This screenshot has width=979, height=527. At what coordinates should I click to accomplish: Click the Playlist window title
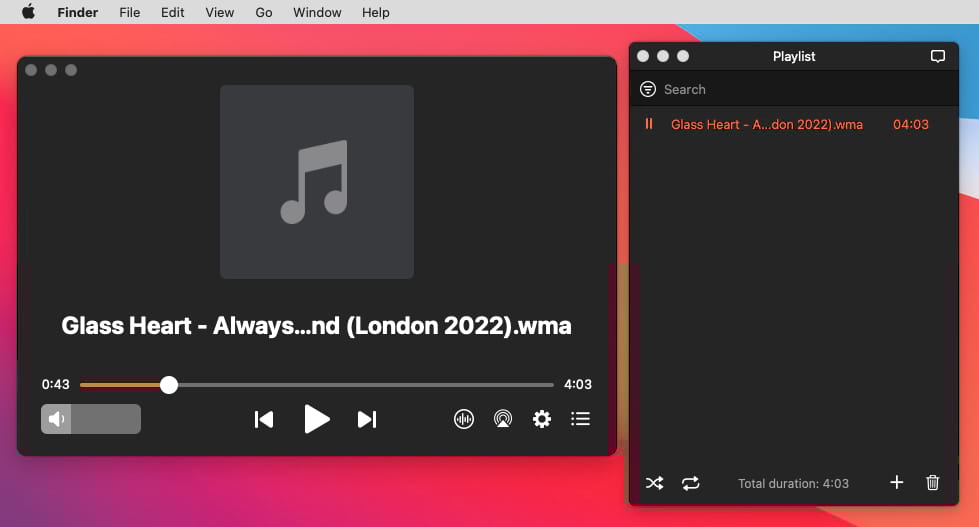[794, 56]
